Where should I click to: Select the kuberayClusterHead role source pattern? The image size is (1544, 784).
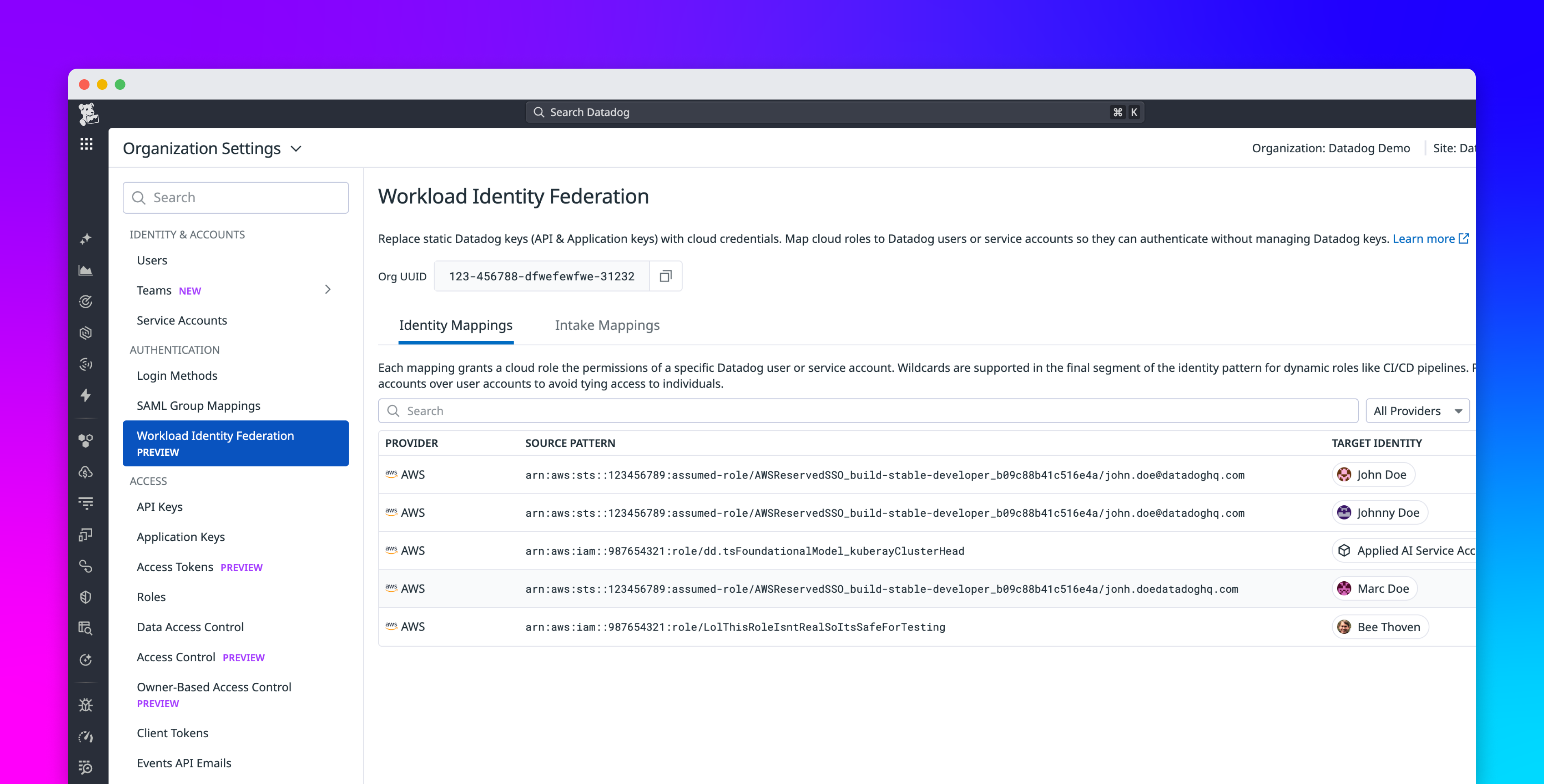click(x=744, y=551)
